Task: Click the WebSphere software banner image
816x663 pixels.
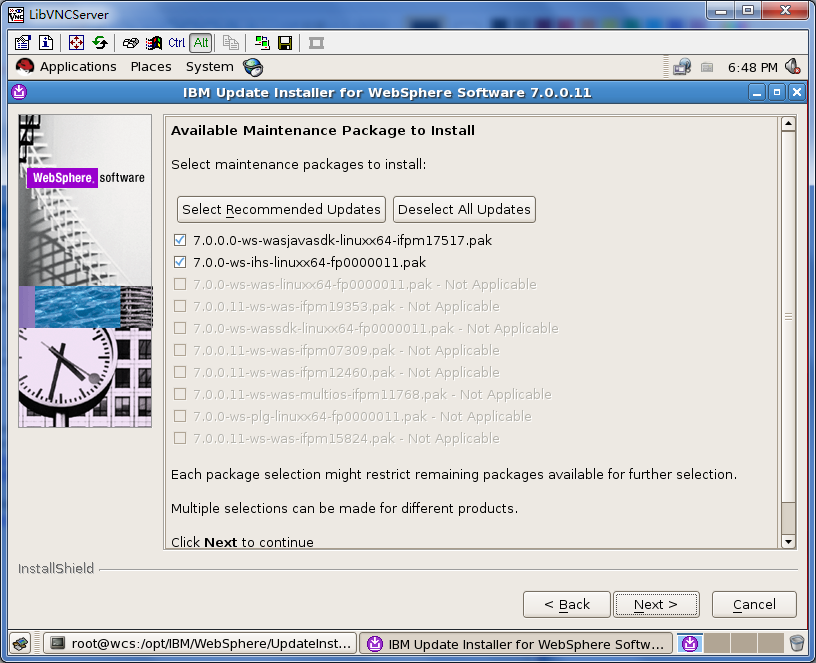Action: [85, 271]
